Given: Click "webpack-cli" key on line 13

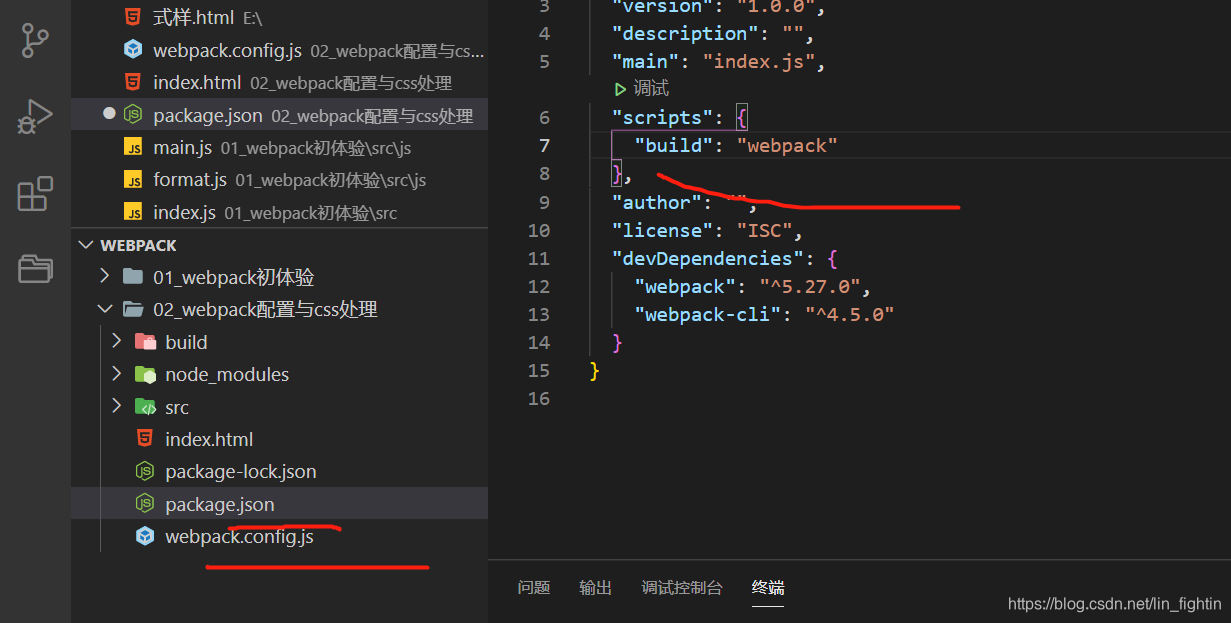Looking at the screenshot, I should tap(708, 314).
